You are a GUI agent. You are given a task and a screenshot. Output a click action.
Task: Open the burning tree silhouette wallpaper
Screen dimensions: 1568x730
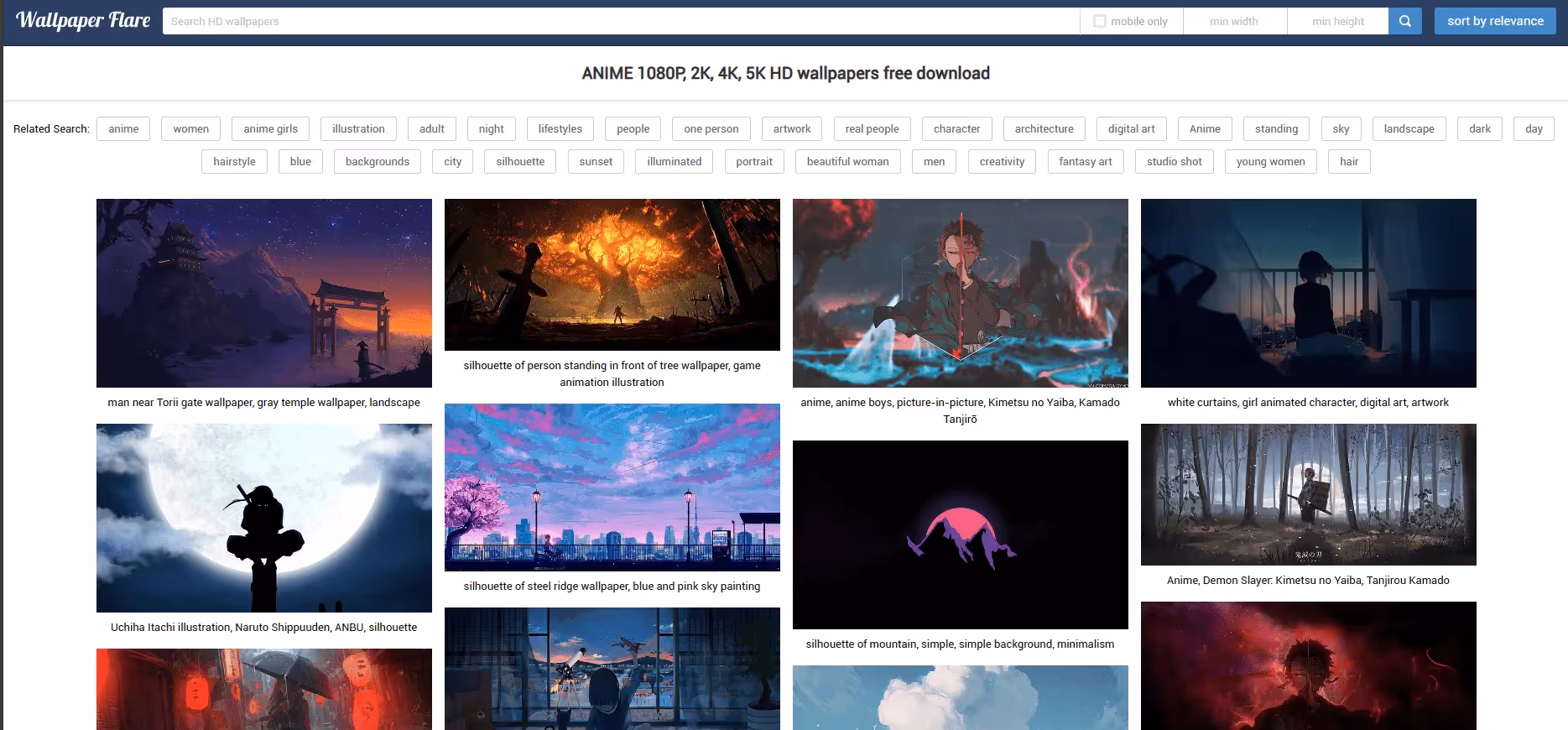(612, 274)
